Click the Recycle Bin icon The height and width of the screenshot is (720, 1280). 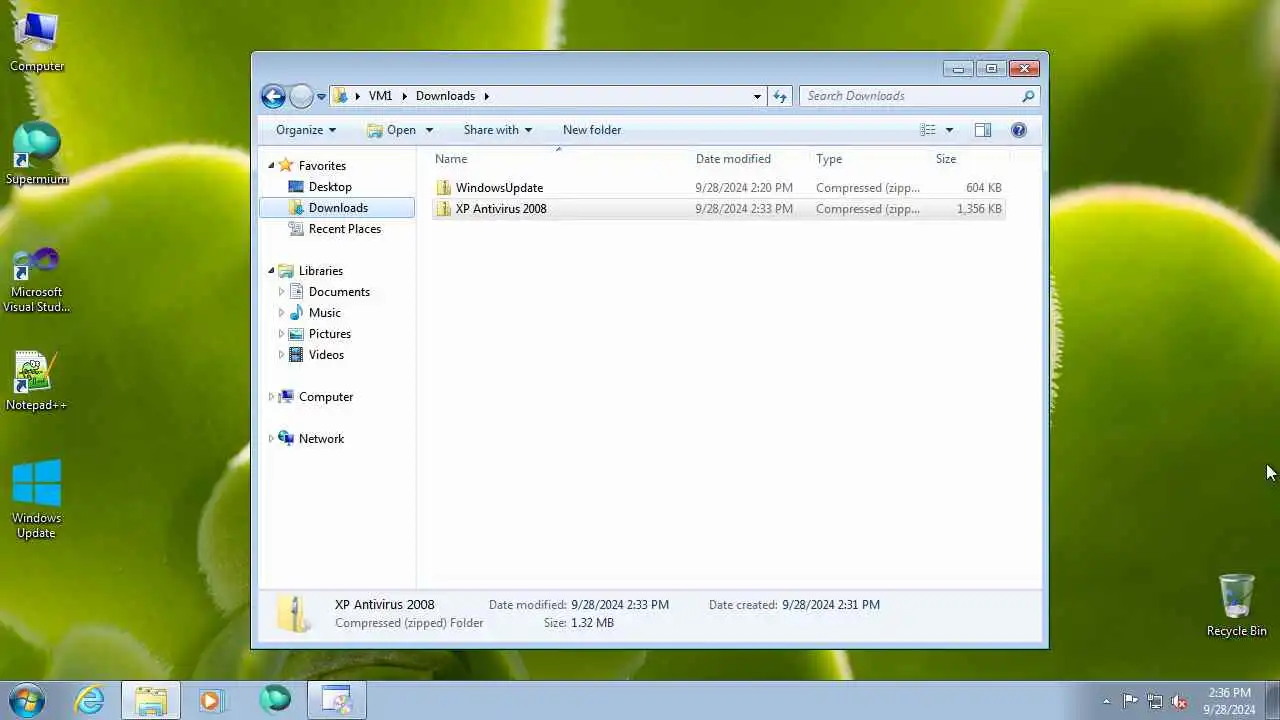[x=1236, y=605]
